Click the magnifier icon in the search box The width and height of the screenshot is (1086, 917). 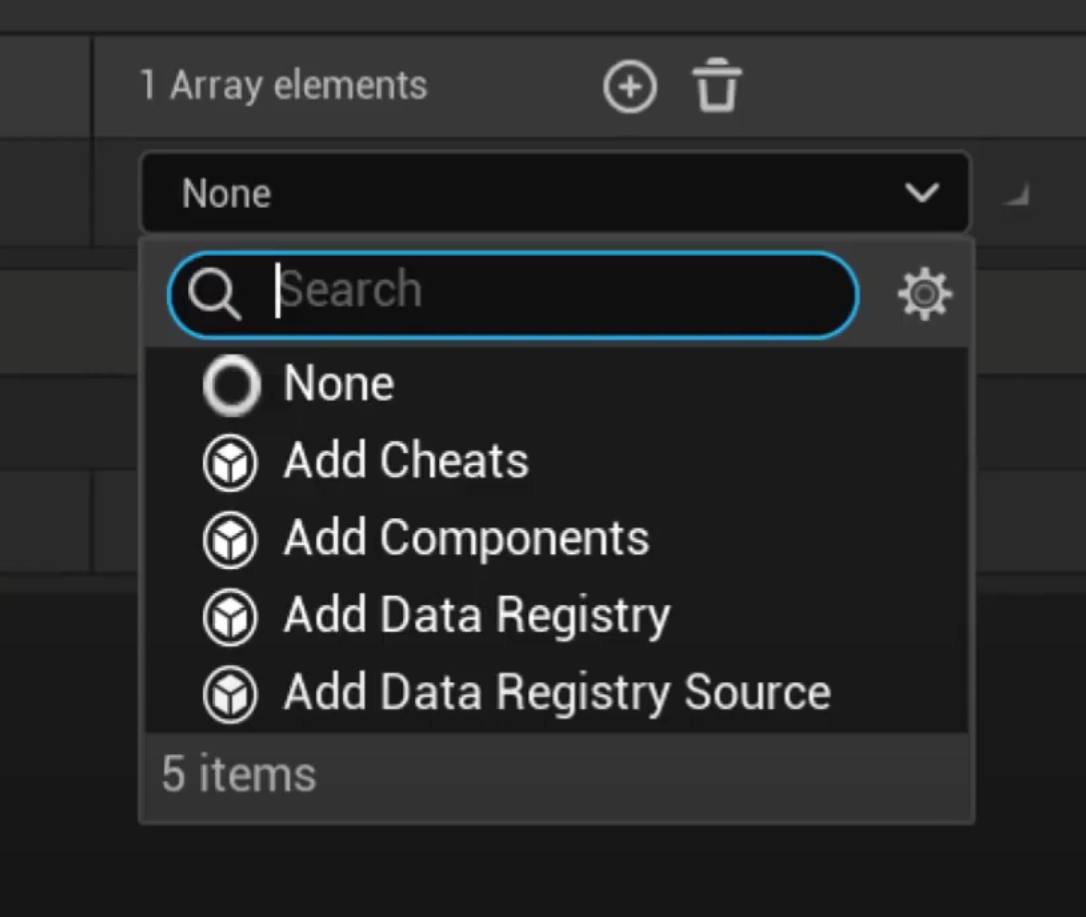215,295
